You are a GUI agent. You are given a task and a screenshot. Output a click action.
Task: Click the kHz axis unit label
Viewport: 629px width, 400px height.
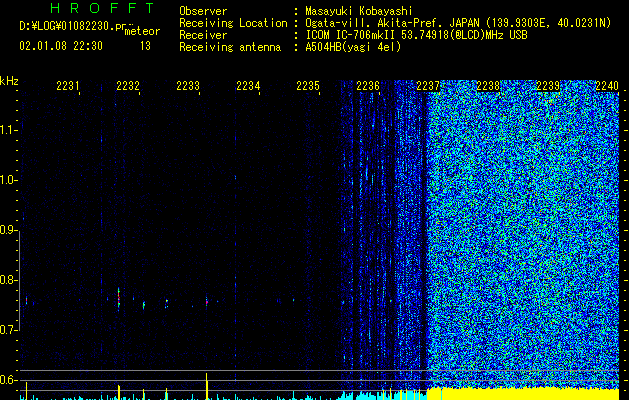tap(9, 81)
